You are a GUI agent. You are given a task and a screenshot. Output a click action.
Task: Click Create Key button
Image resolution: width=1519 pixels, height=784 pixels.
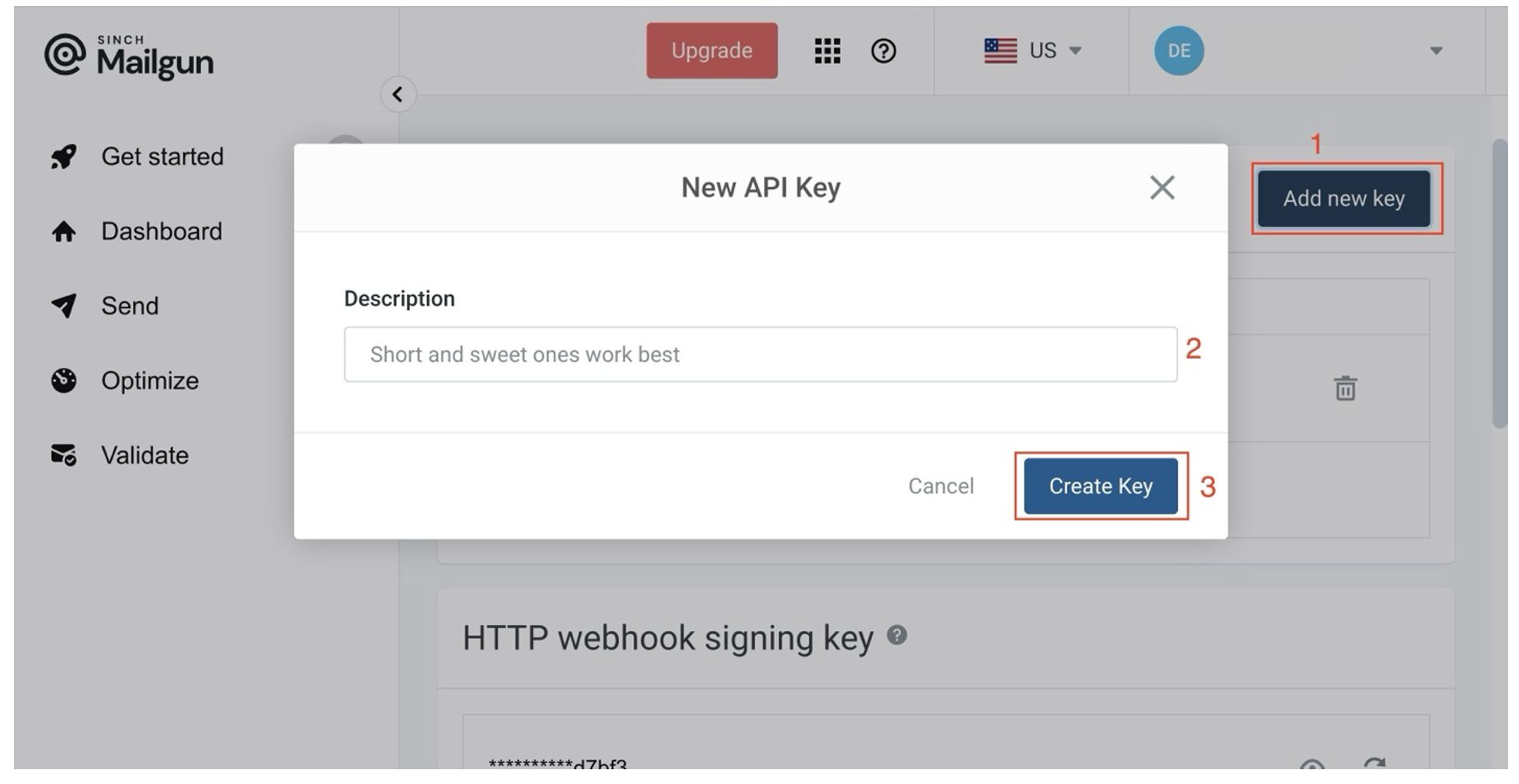1100,486
